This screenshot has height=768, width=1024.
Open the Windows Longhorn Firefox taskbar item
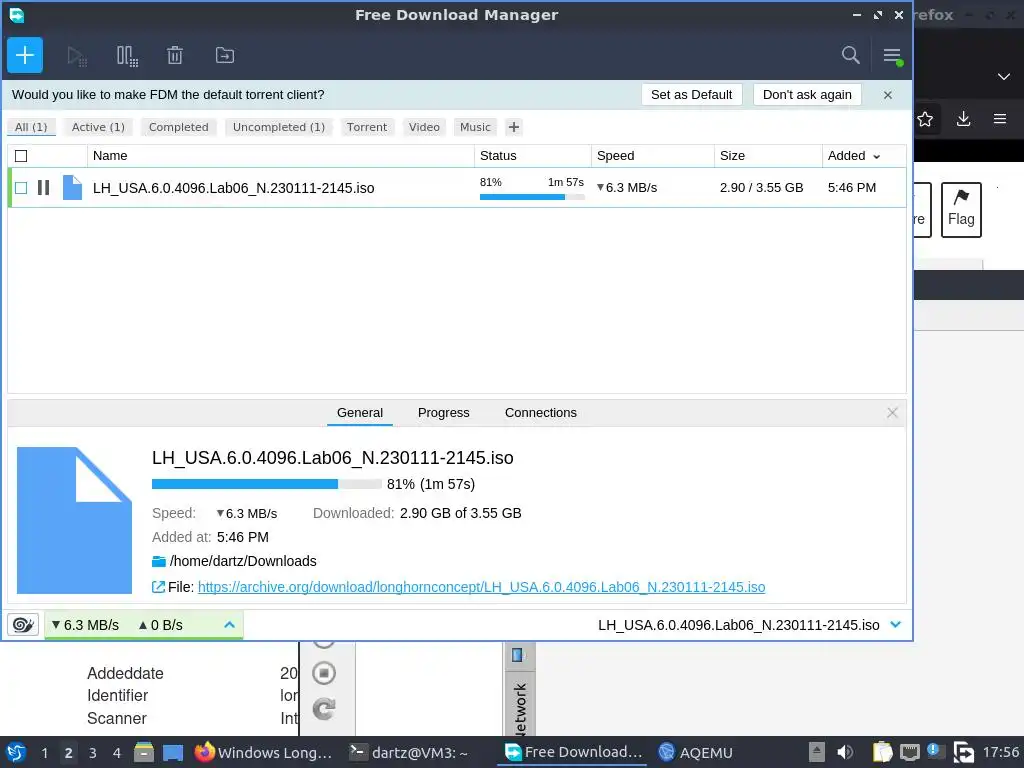tap(264, 752)
